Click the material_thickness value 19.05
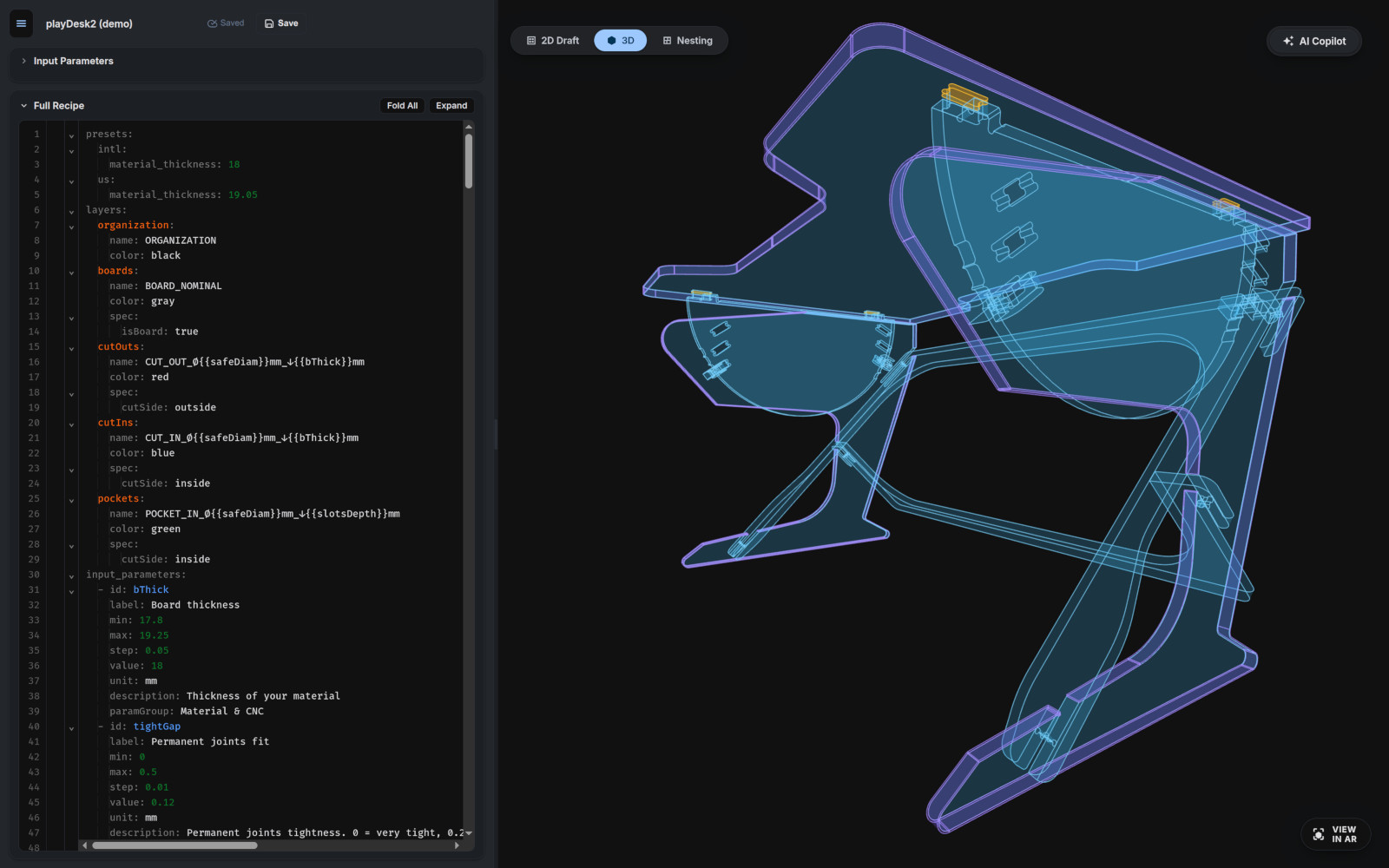This screenshot has width=1389, height=868. point(243,195)
